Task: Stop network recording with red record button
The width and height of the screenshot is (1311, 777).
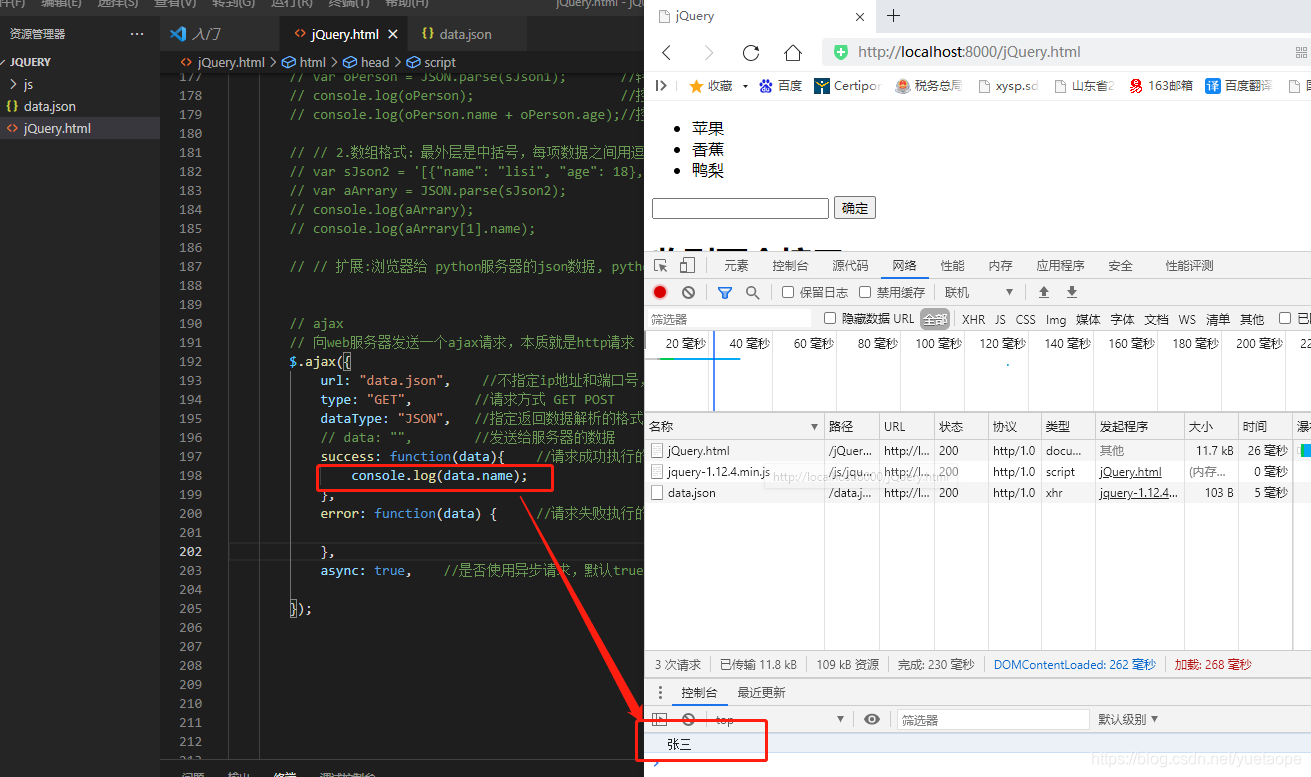Action: [x=660, y=292]
